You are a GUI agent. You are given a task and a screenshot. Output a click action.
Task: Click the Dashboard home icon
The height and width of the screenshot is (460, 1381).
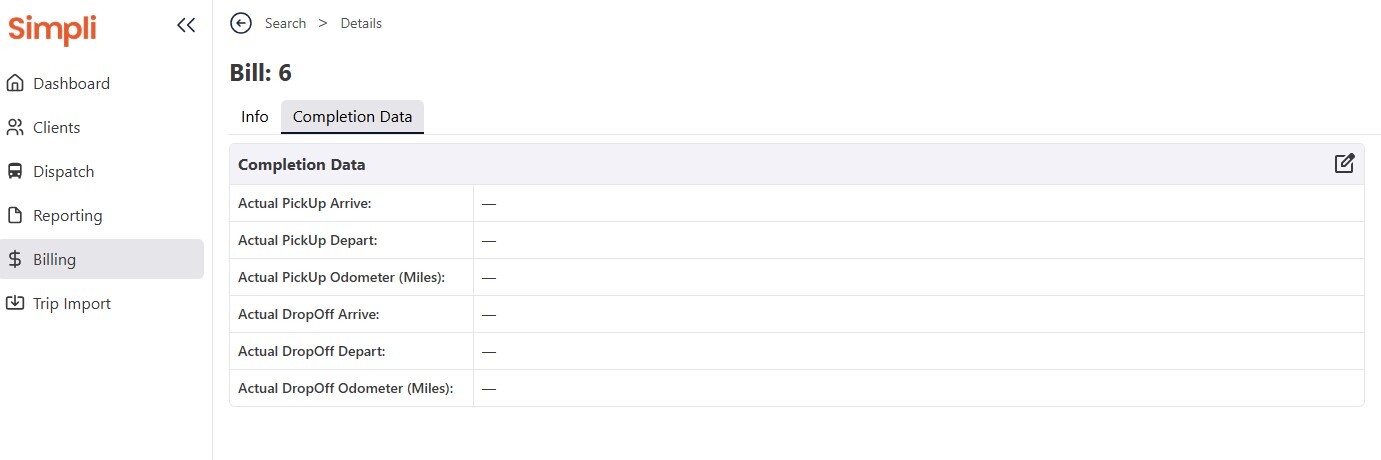pos(15,84)
